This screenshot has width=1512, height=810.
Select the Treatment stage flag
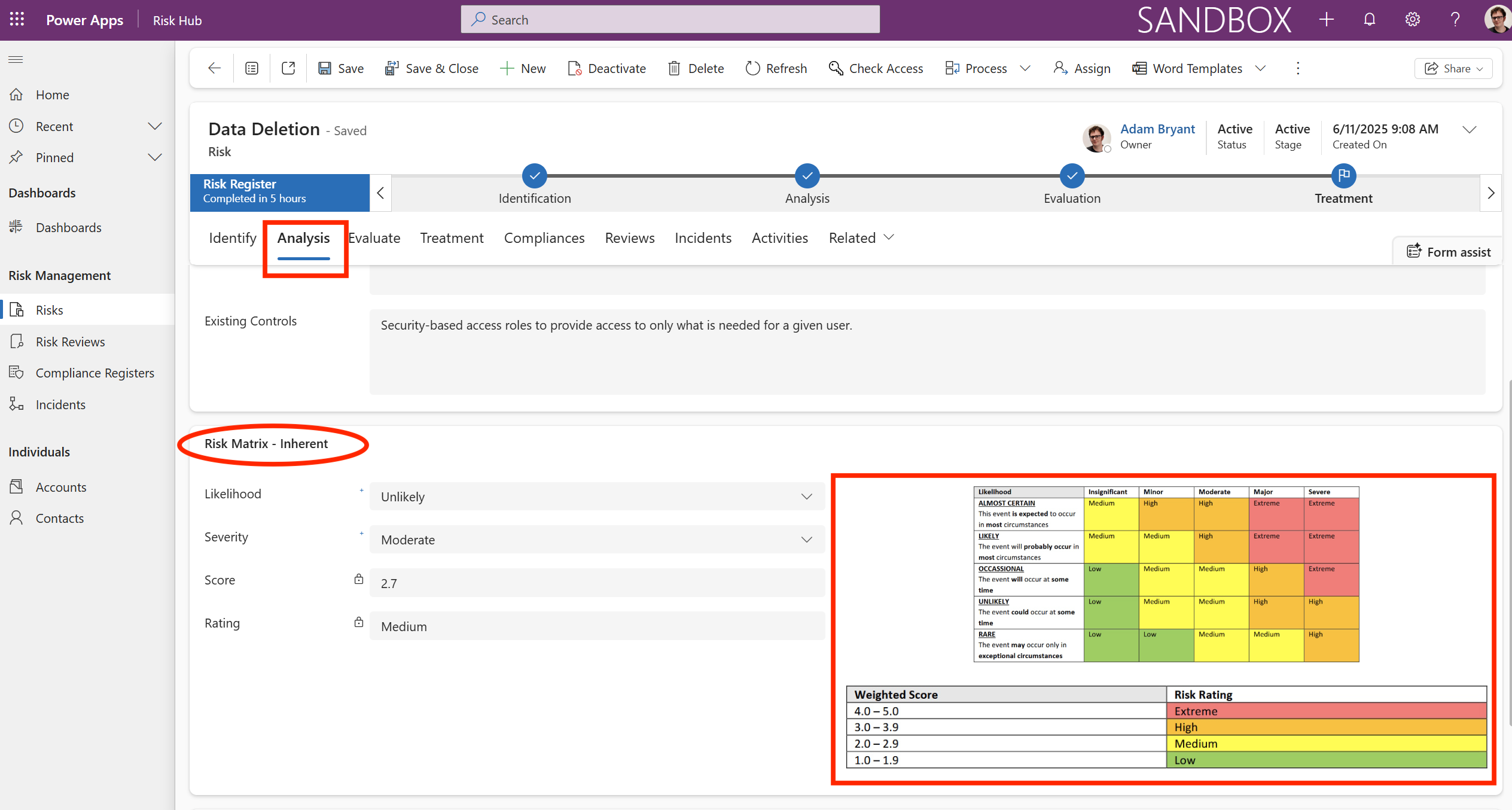tap(1343, 176)
